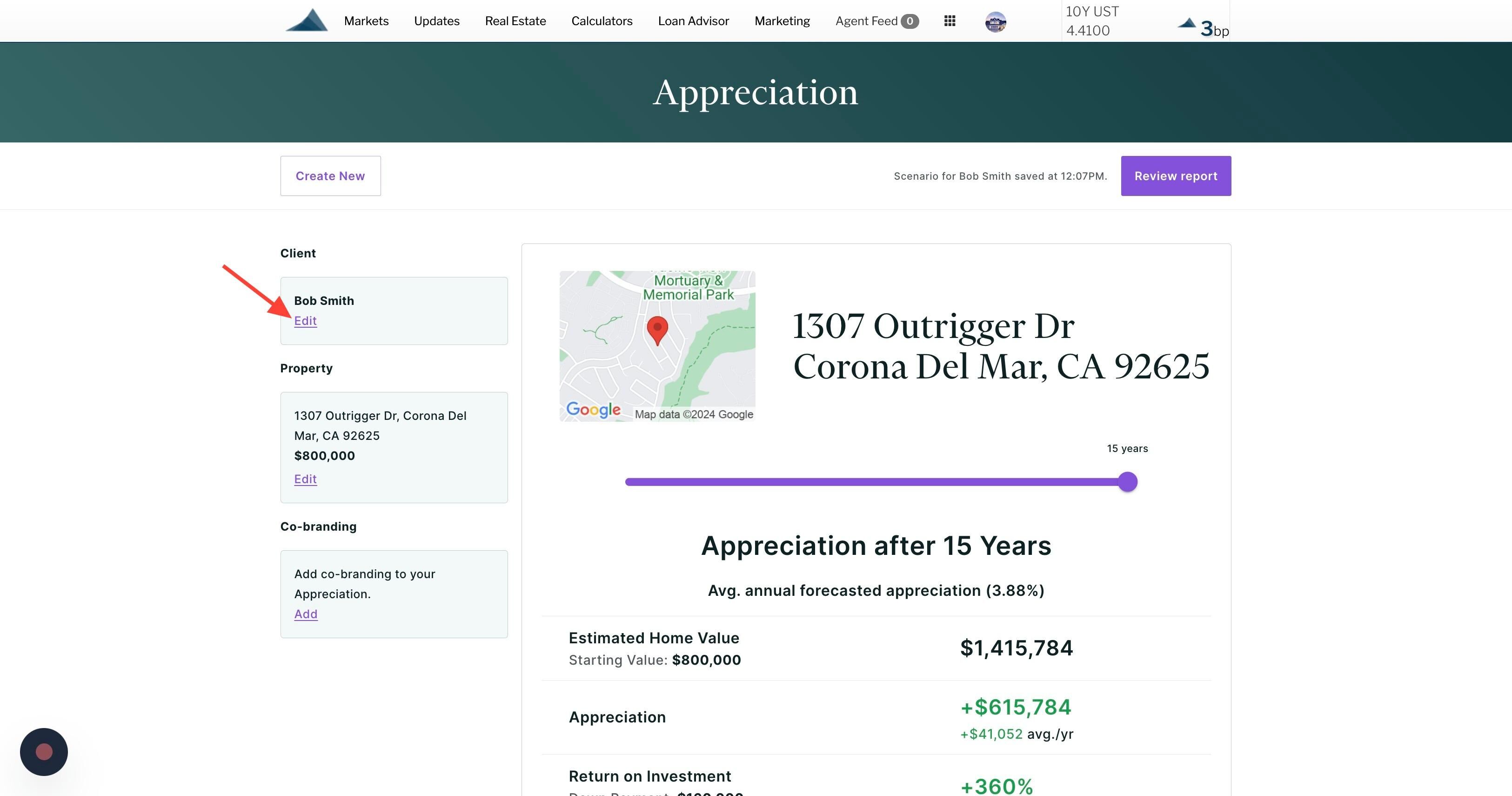Open the Calculators menu
Image resolution: width=1512 pixels, height=796 pixels.
[x=602, y=21]
